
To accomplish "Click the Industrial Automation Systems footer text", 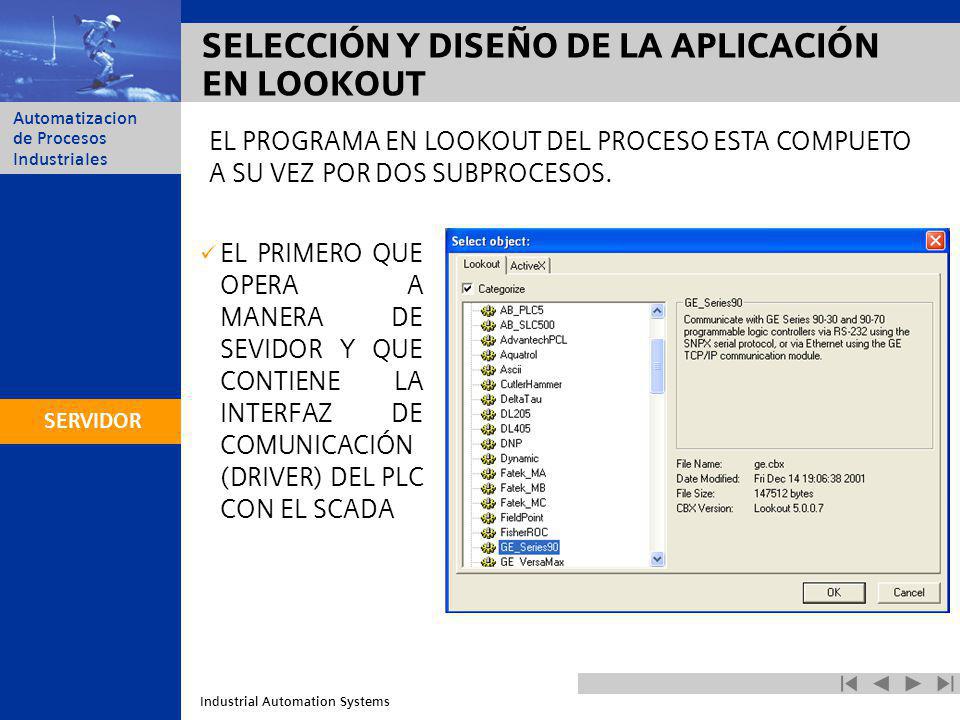I will pos(294,702).
